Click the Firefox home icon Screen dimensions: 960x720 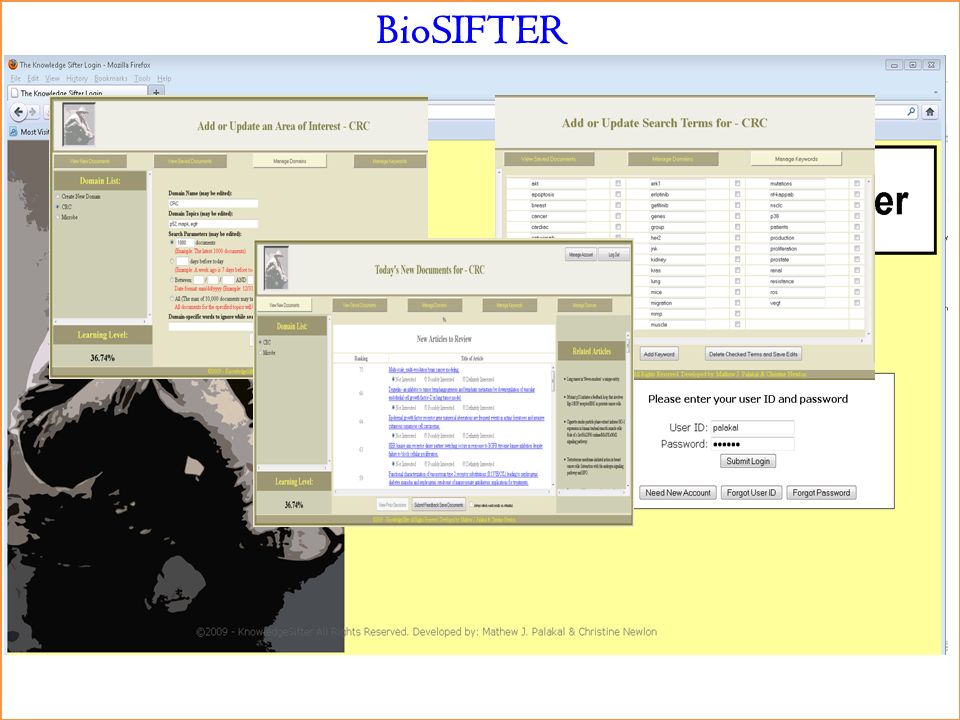point(930,111)
